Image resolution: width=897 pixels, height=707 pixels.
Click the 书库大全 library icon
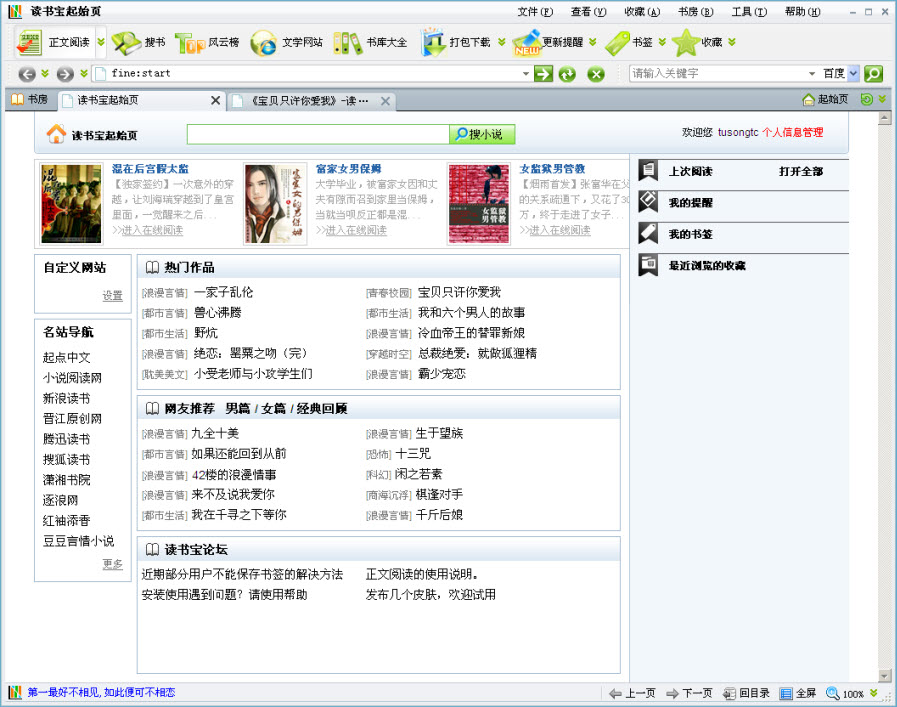[x=348, y=43]
